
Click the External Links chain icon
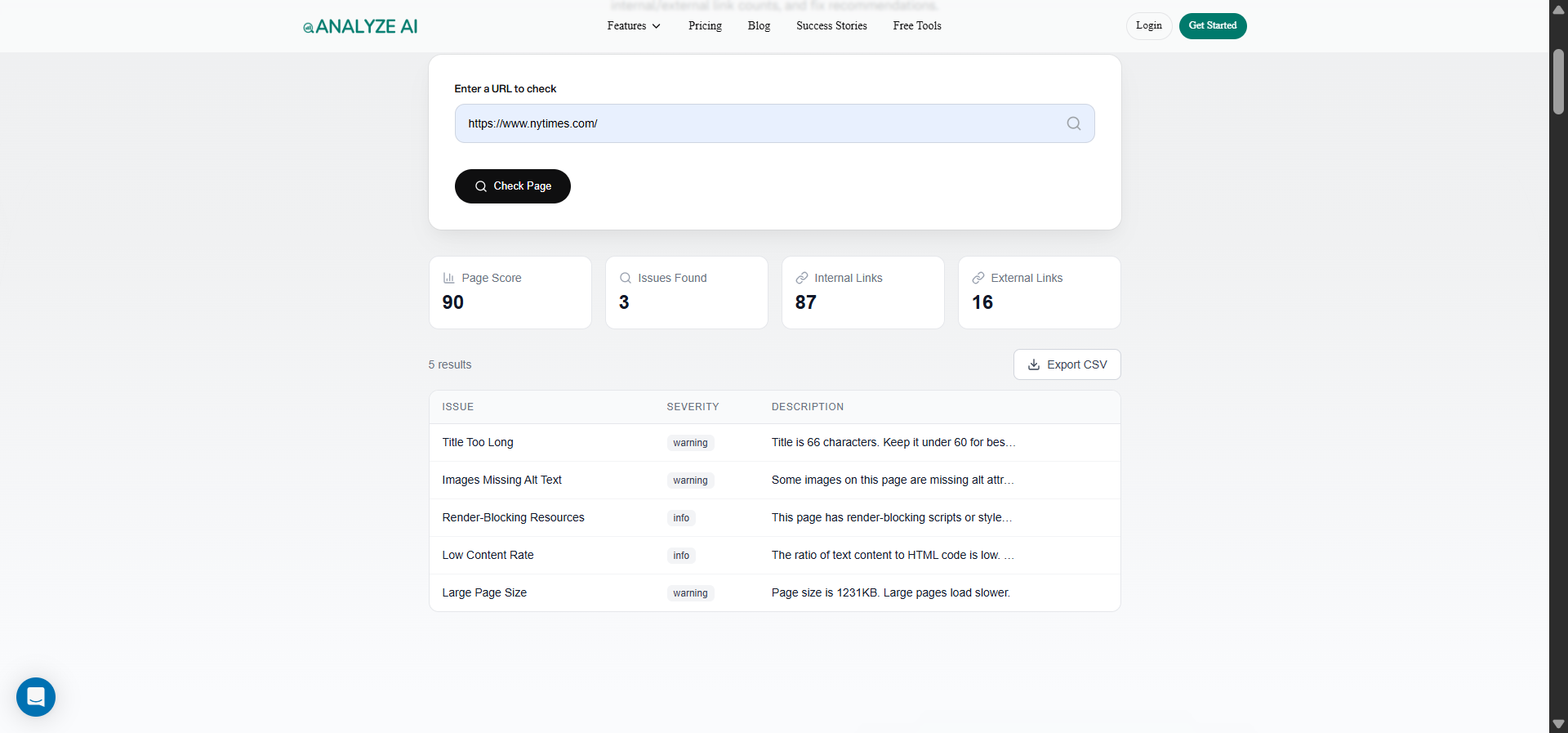pyautogui.click(x=978, y=278)
